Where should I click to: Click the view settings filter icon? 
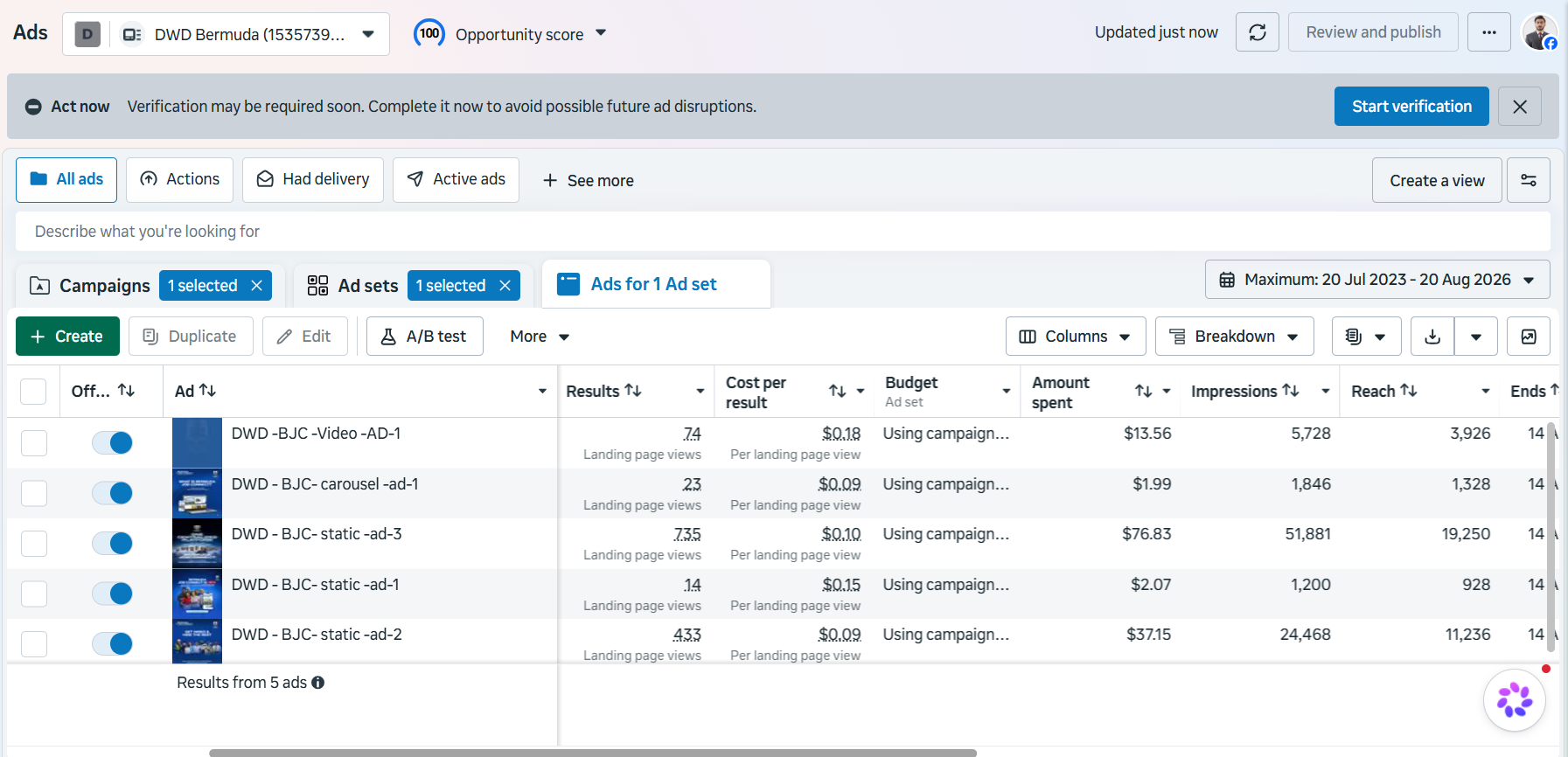click(x=1529, y=180)
